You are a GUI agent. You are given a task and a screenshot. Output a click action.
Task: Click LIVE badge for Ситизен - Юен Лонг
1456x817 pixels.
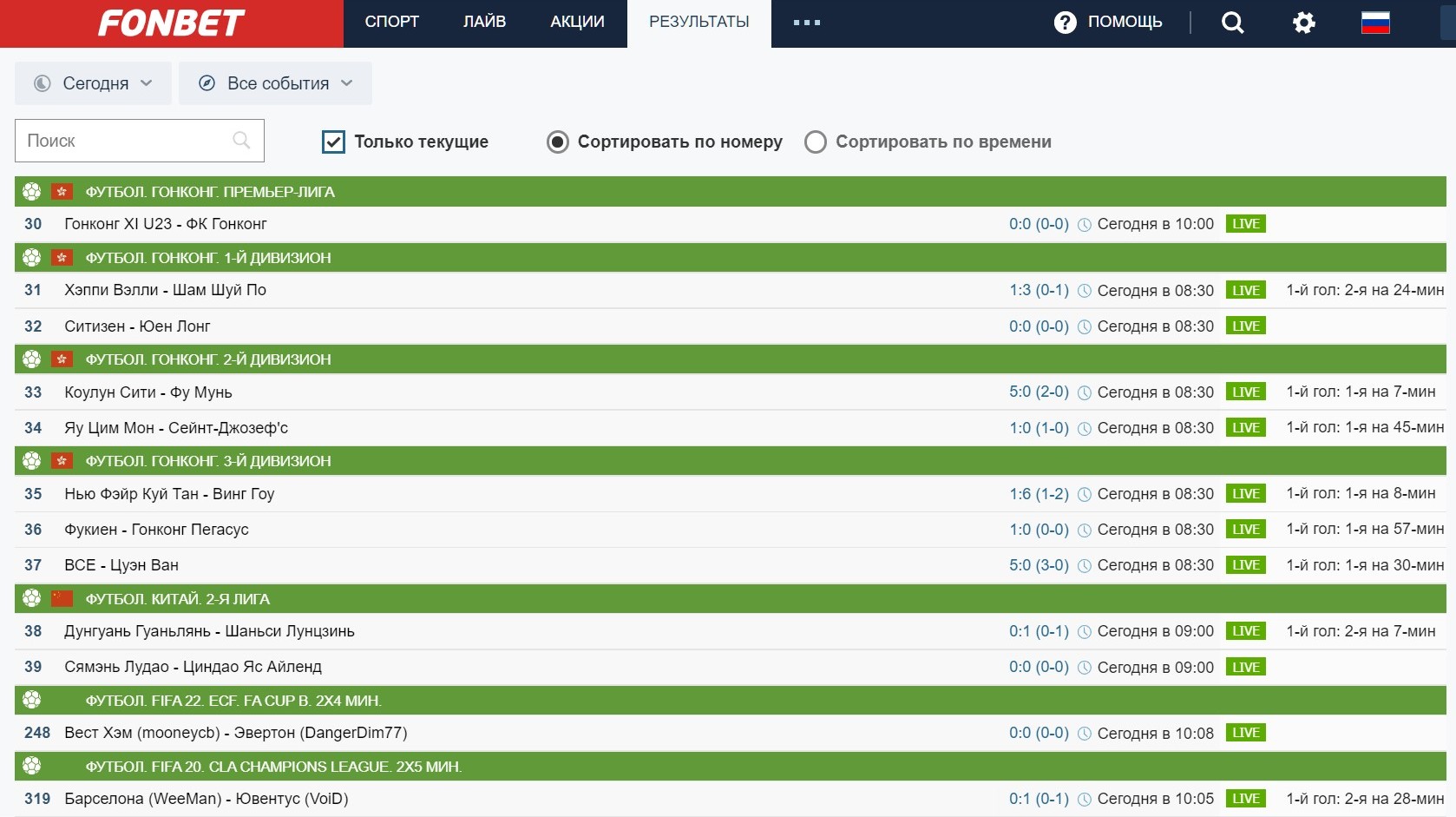(1246, 326)
